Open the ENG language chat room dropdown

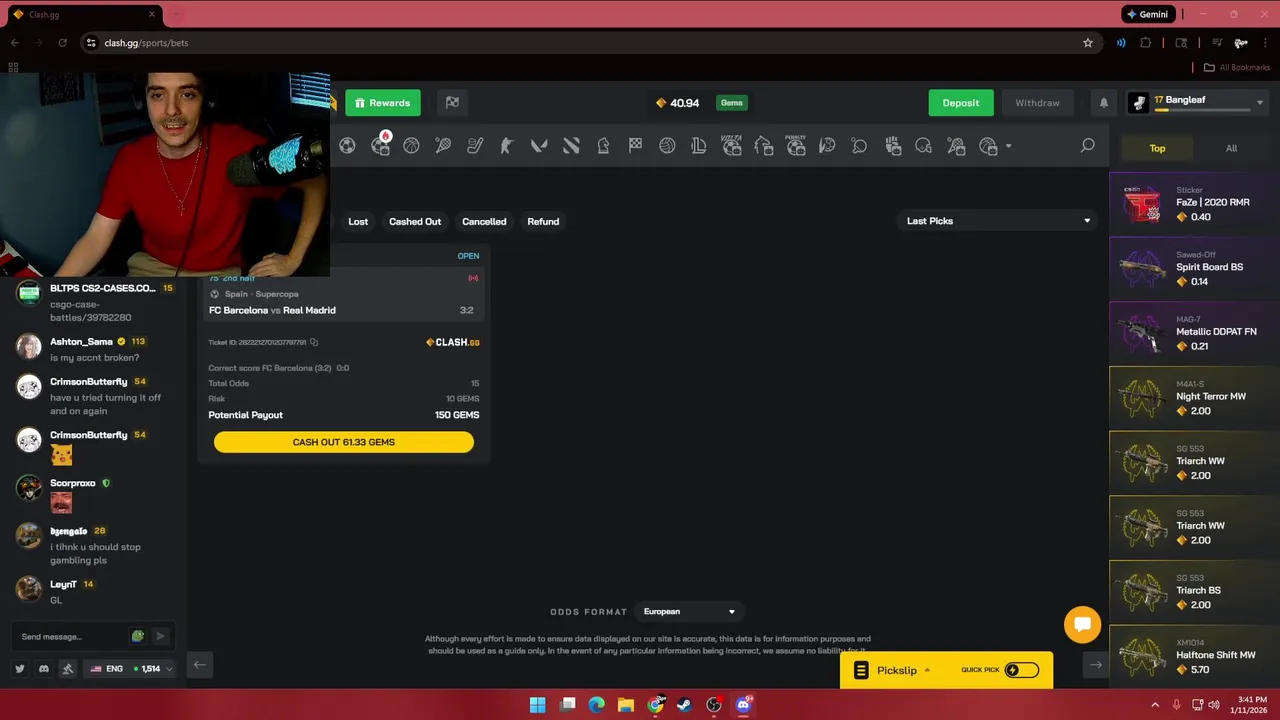pos(131,669)
